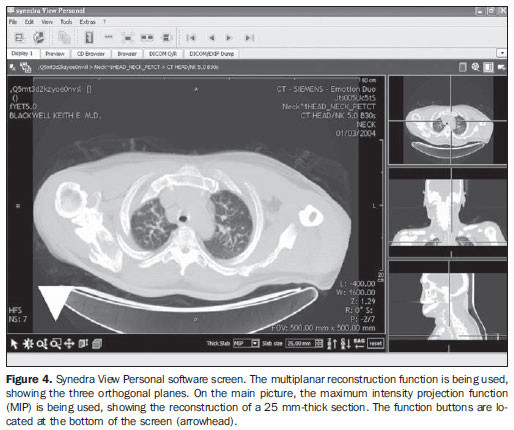Select the coronal thumbnail view
This screenshot has height=430, width=514.
coord(448,212)
